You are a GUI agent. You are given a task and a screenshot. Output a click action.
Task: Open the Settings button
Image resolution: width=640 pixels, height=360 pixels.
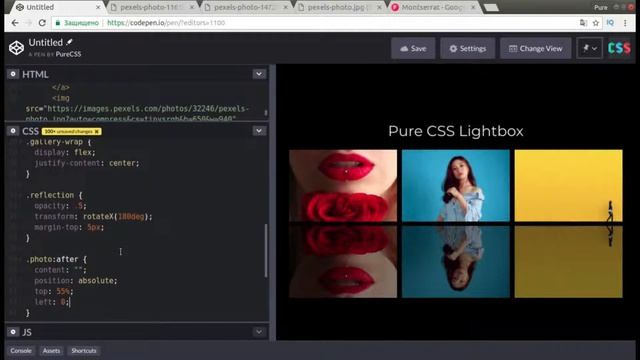[467, 49]
